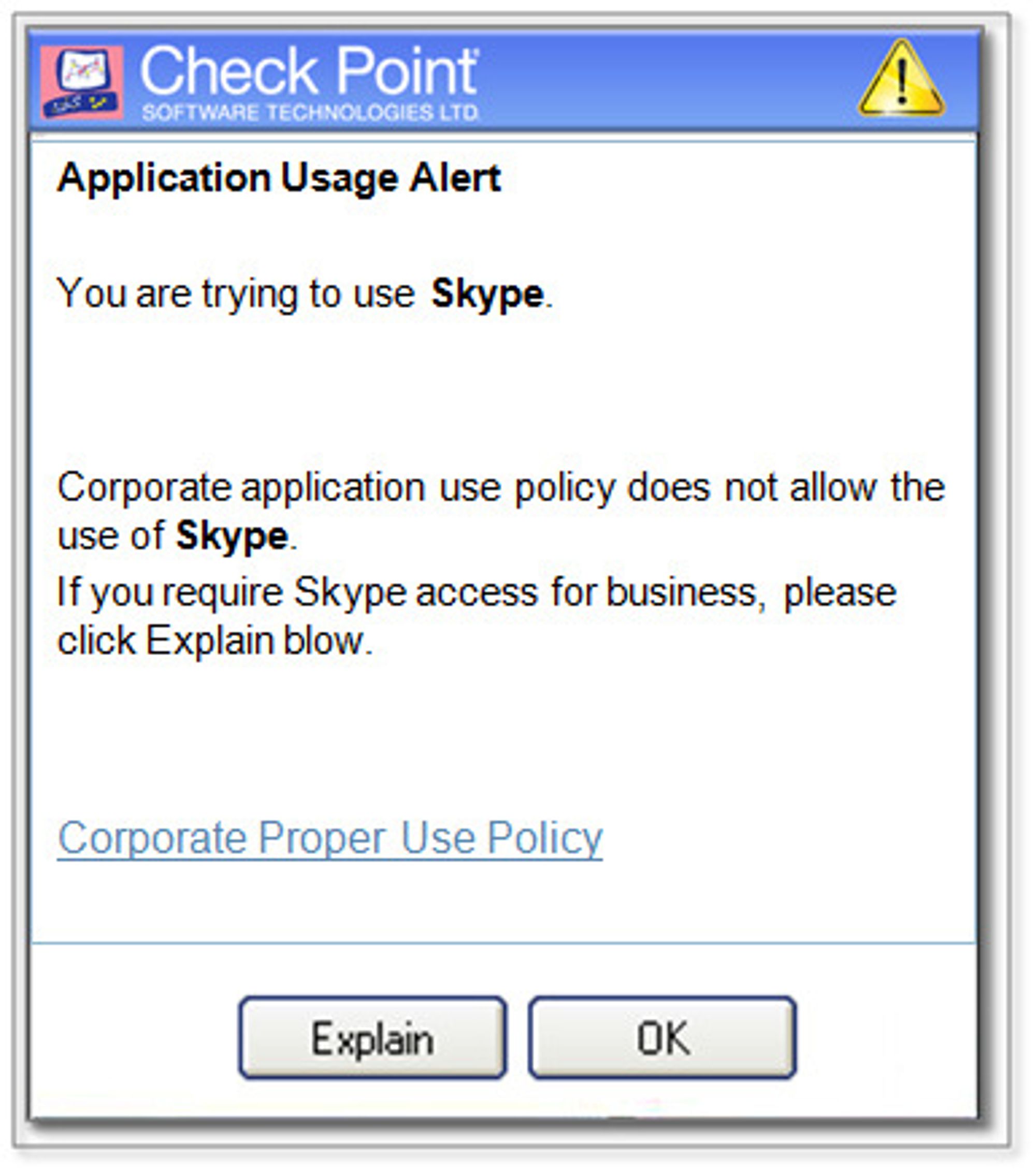Click the Explain button
Viewport: 1036px width, 1173px height.
[372, 1037]
